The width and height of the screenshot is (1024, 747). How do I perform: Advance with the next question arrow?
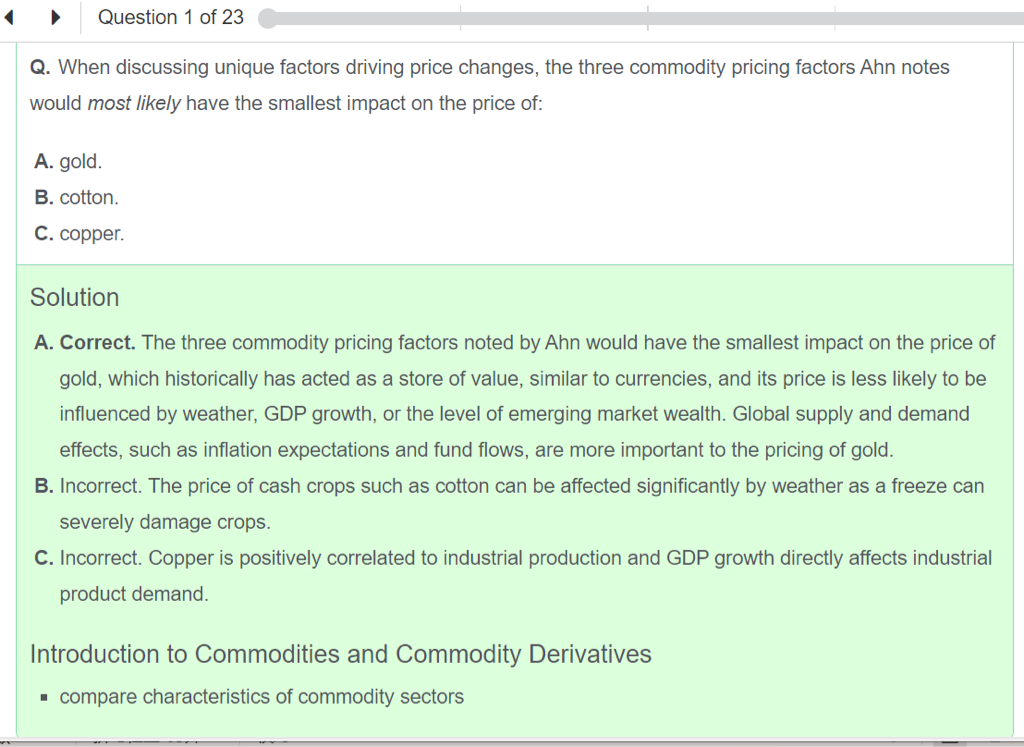click(56, 17)
